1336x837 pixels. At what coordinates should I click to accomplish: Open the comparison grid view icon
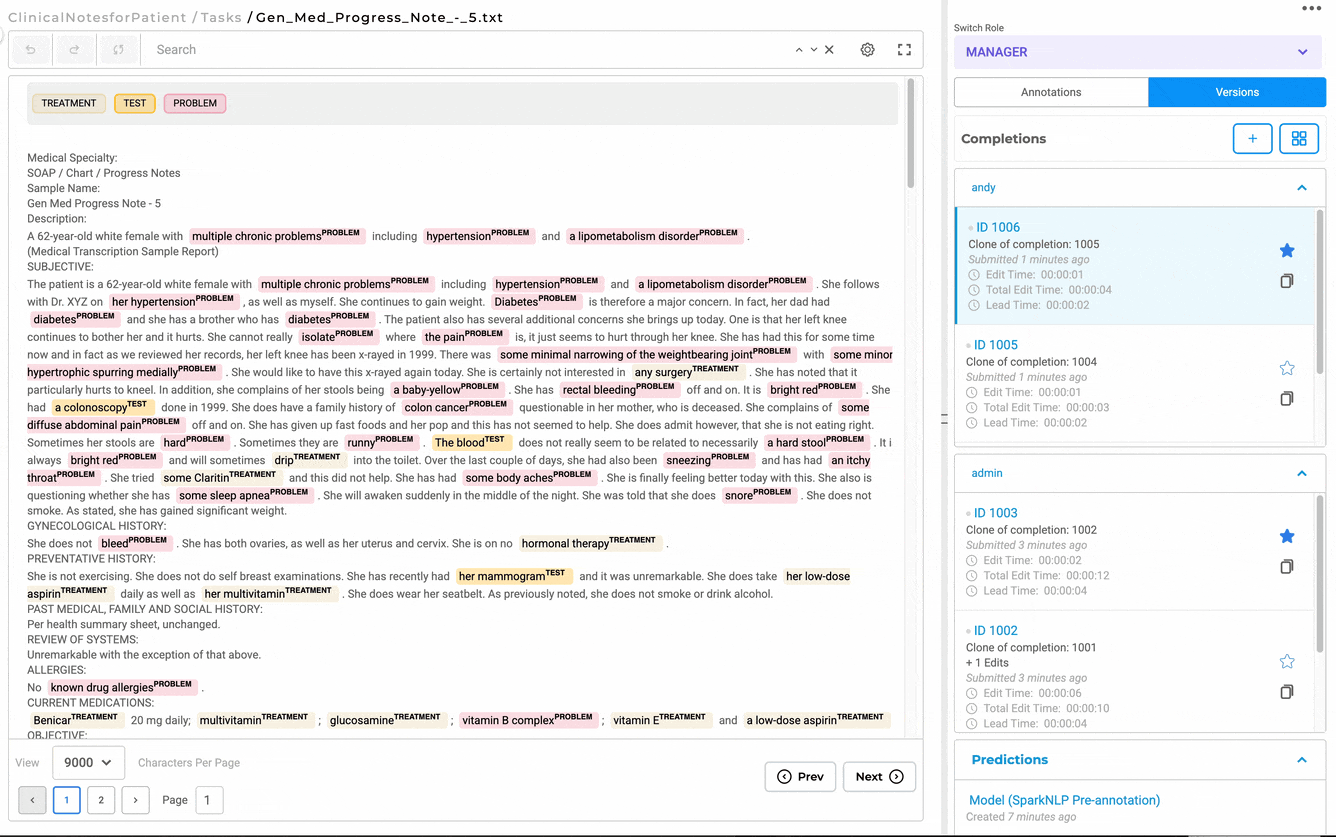coord(1298,139)
